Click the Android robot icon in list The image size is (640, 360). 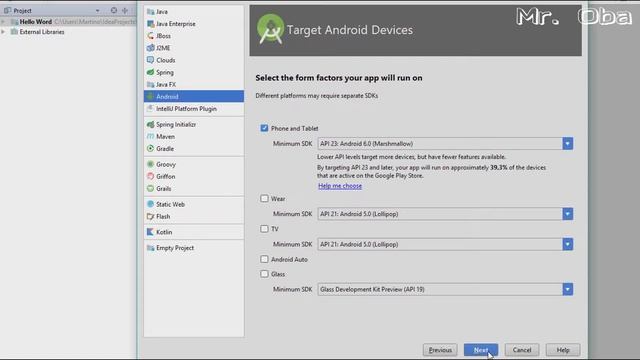[150, 97]
